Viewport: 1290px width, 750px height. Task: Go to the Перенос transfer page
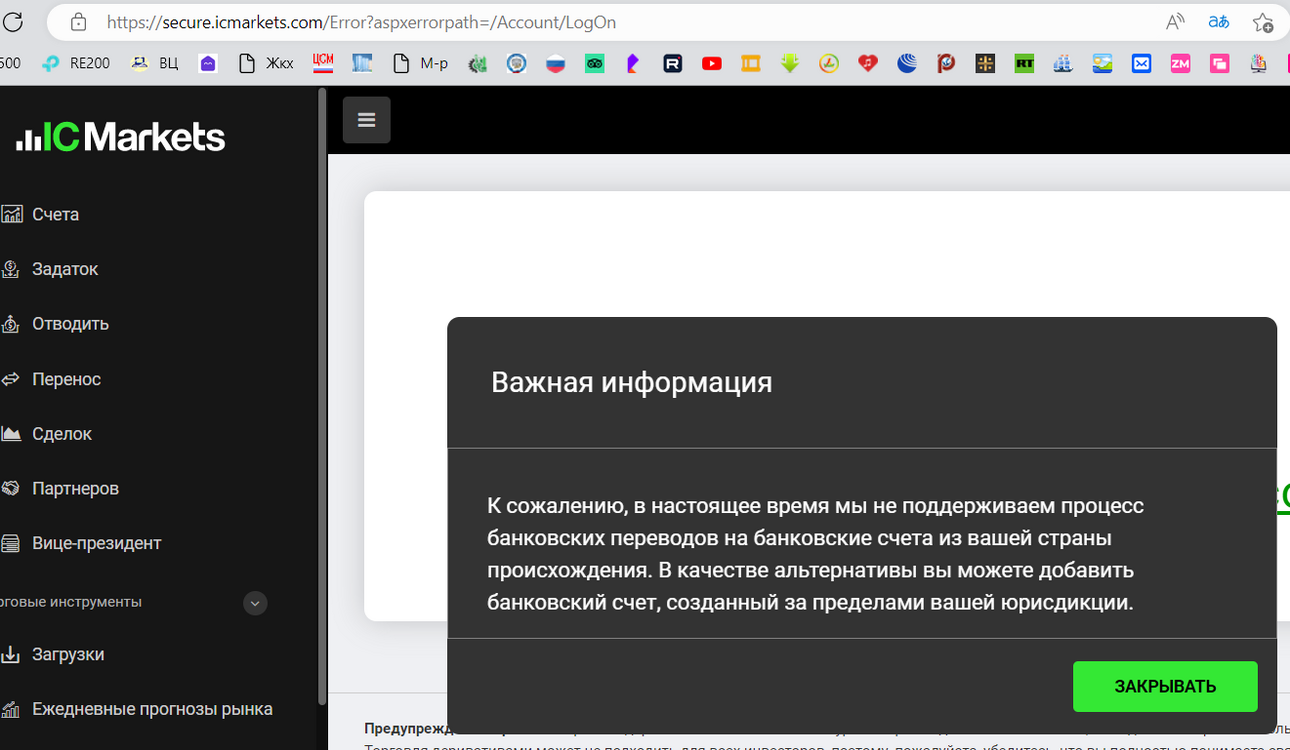pyautogui.click(x=66, y=379)
